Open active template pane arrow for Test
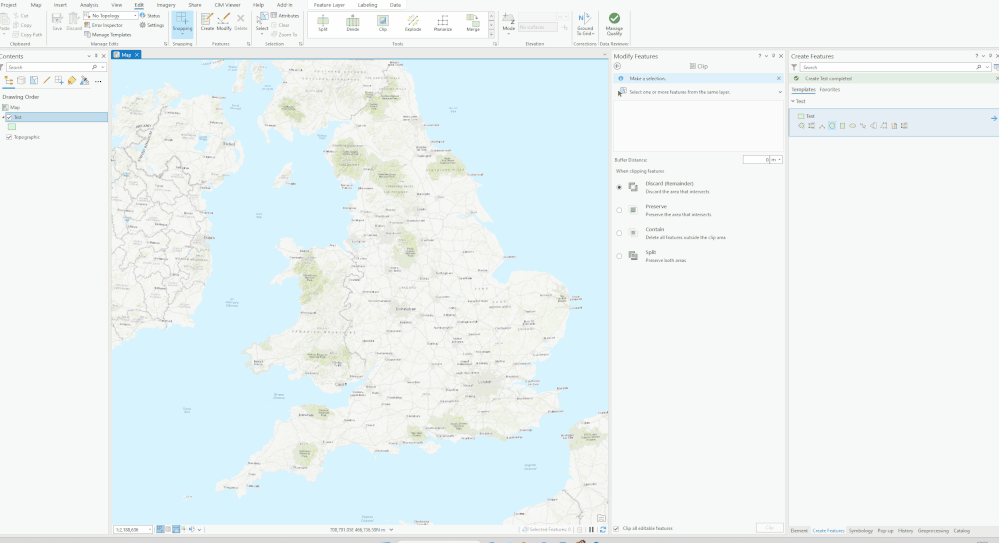999x543 pixels. tap(994, 119)
